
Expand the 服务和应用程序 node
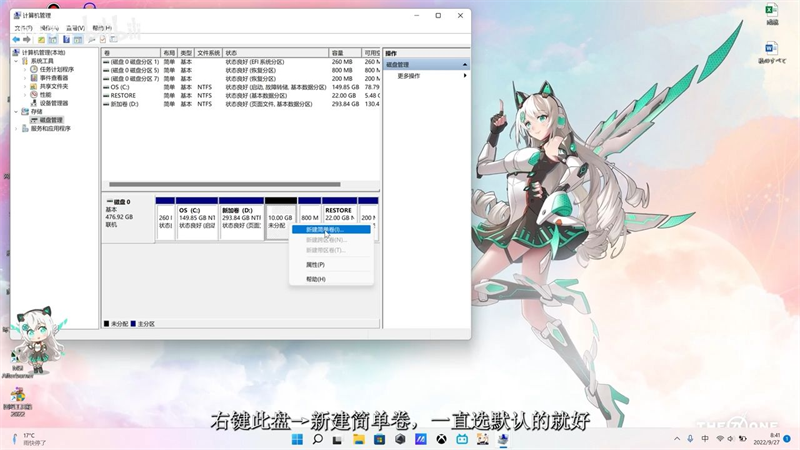pos(16,129)
